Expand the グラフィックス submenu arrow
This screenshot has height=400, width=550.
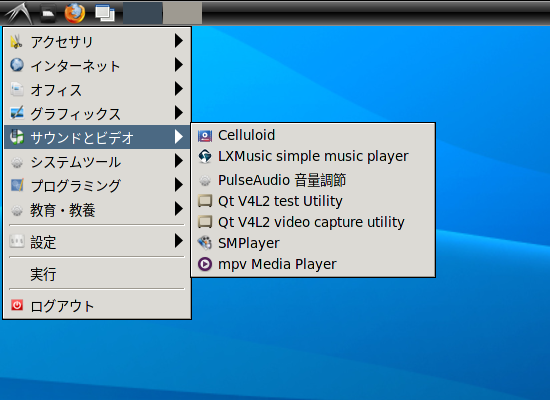(179, 113)
